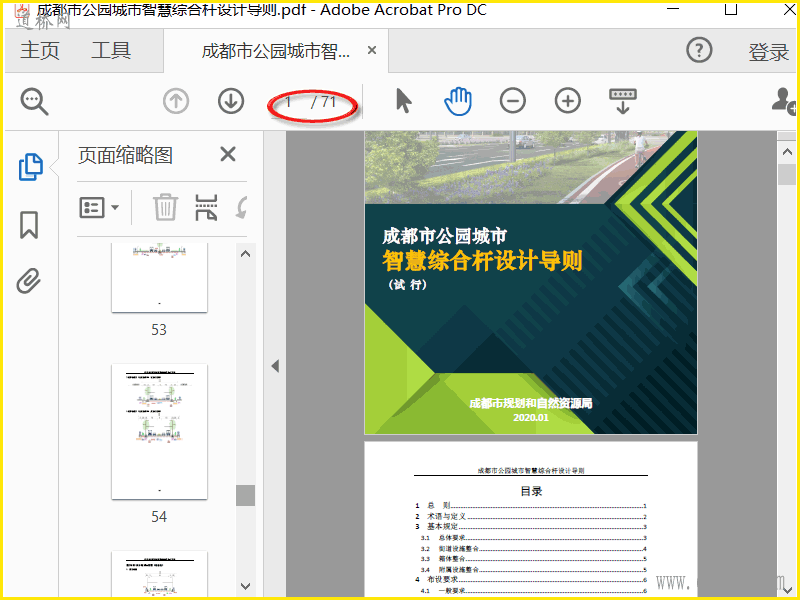Click the '/ 71' total pages text
This screenshot has width=800, height=600.
pos(323,102)
